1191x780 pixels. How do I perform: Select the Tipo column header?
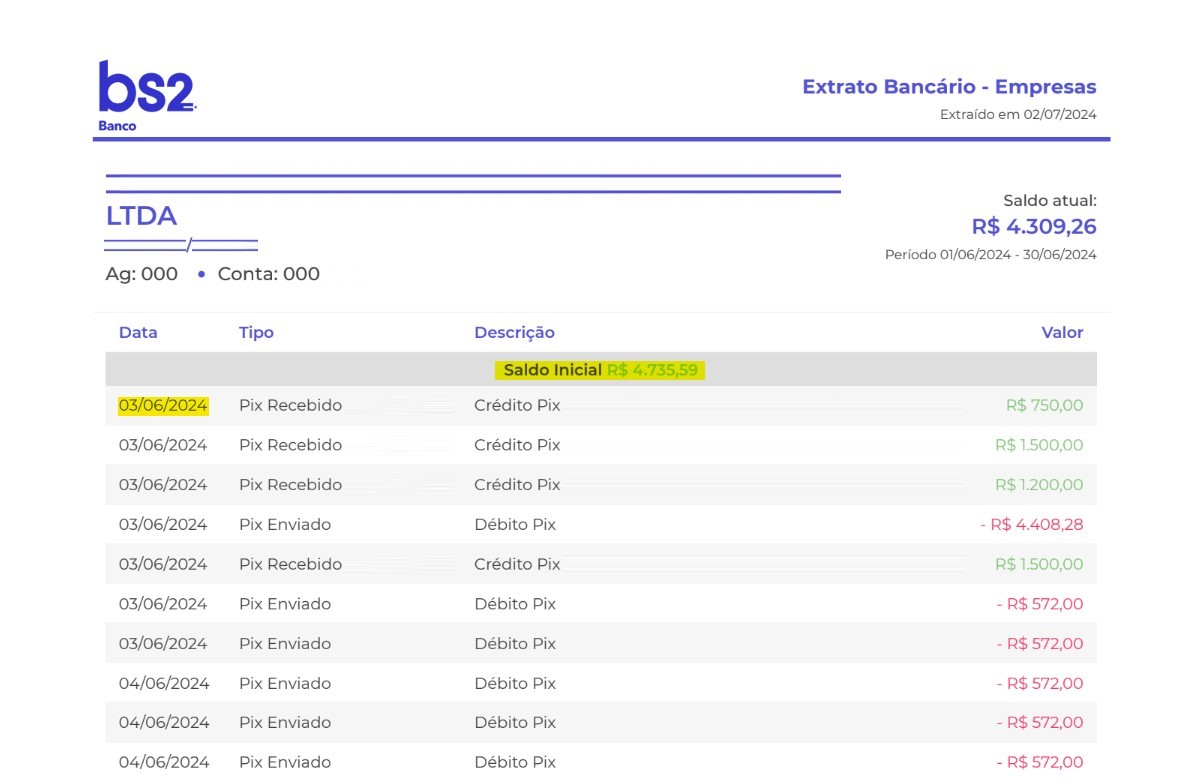click(256, 332)
